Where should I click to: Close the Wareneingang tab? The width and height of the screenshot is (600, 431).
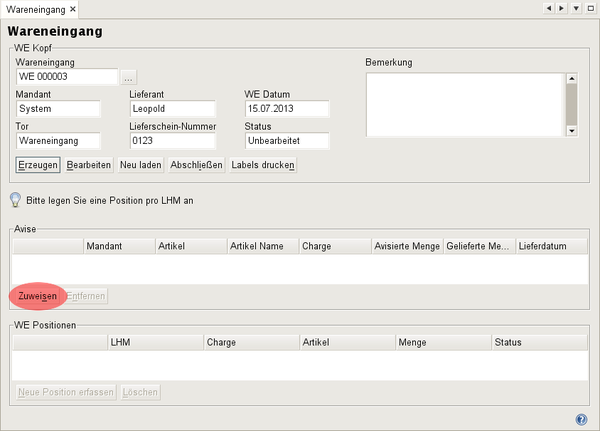[73, 9]
